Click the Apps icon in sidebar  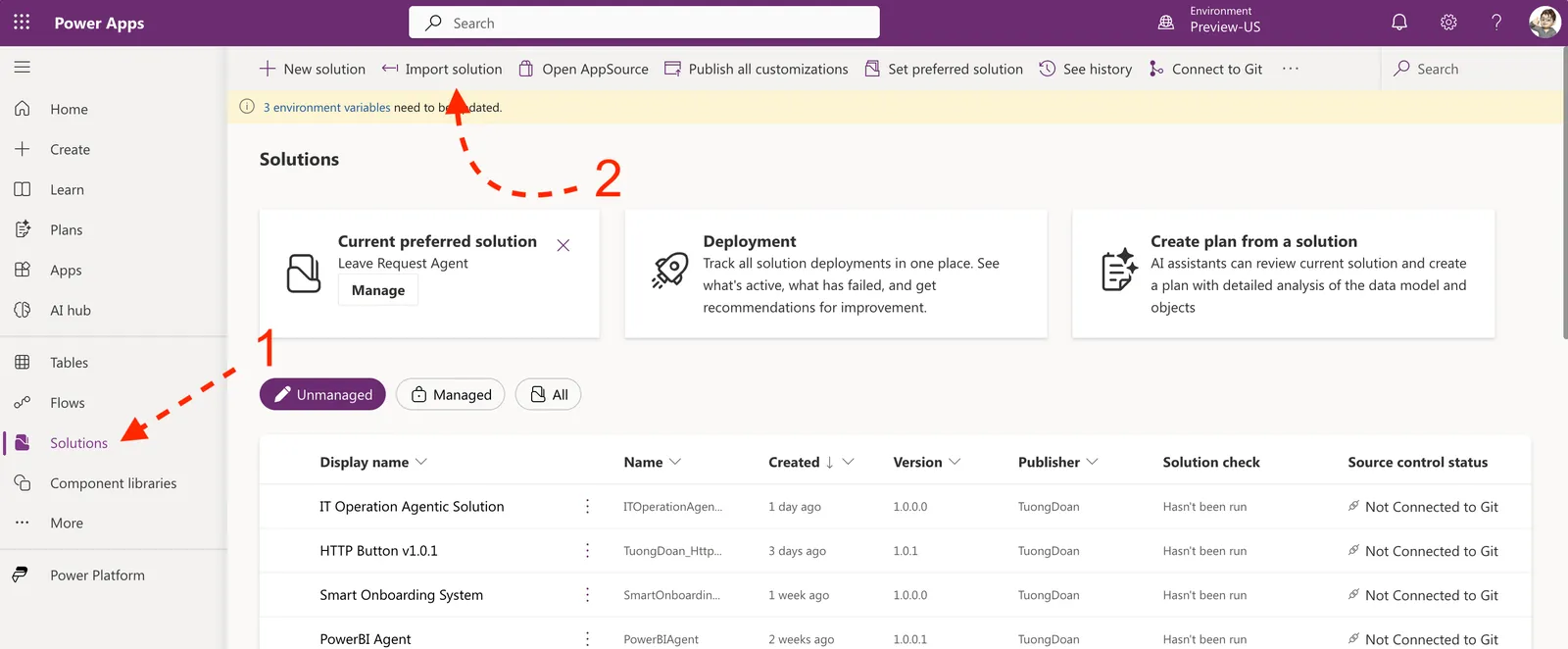(23, 270)
